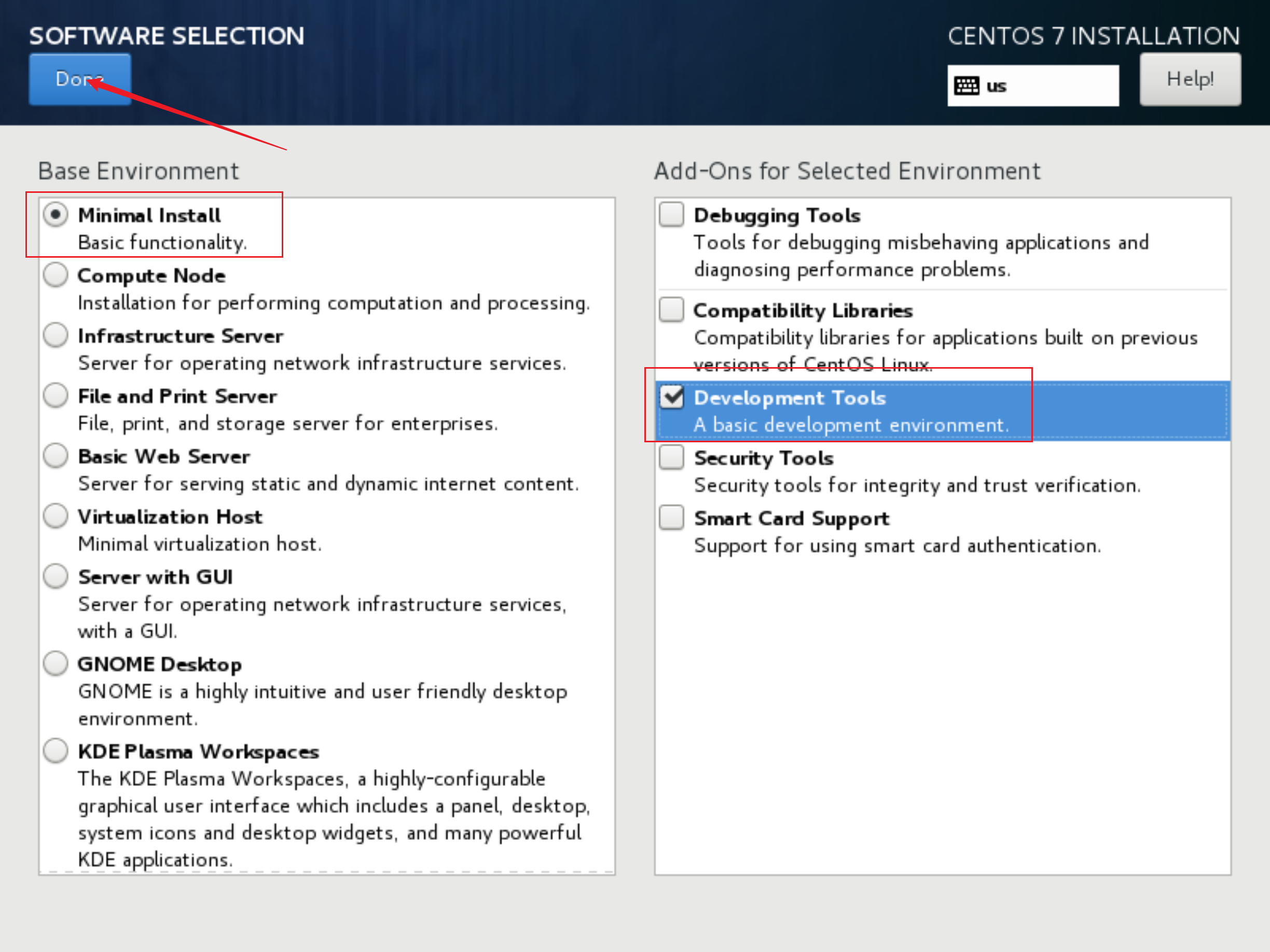Click the Done button

click(x=80, y=79)
